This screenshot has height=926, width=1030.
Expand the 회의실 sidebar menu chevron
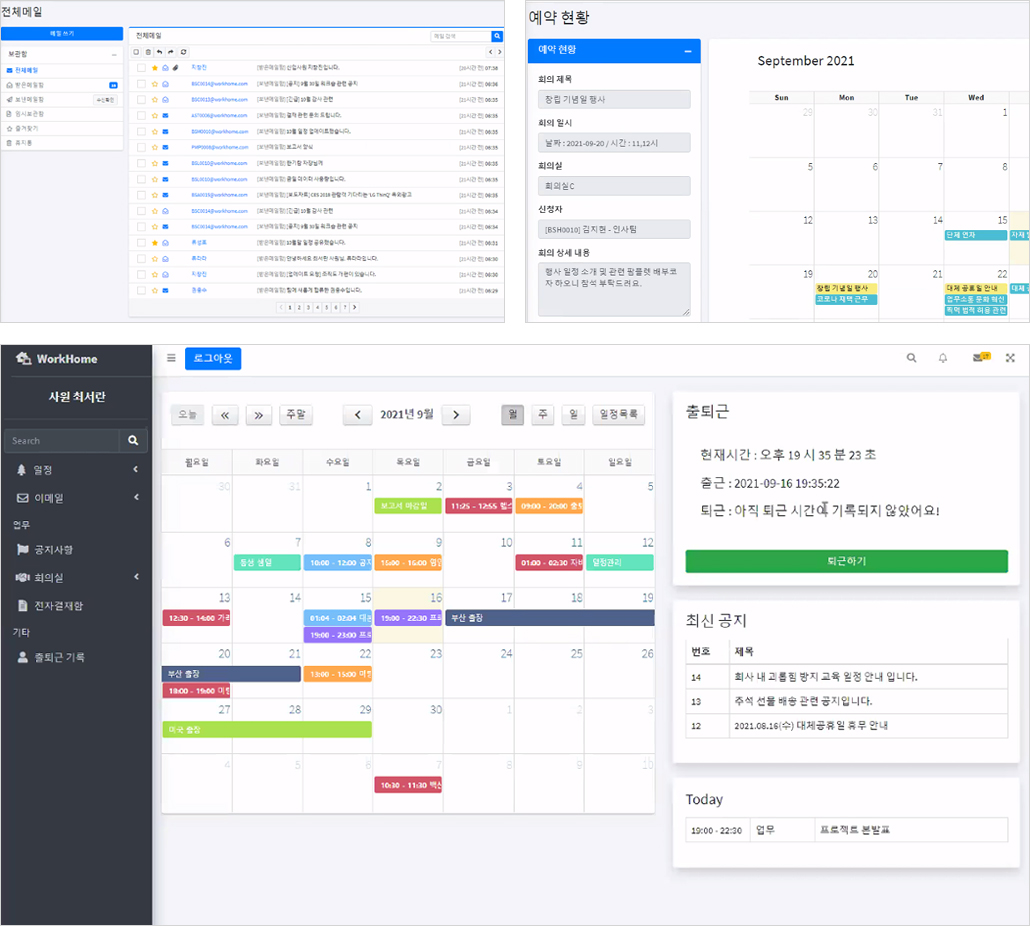click(136, 577)
